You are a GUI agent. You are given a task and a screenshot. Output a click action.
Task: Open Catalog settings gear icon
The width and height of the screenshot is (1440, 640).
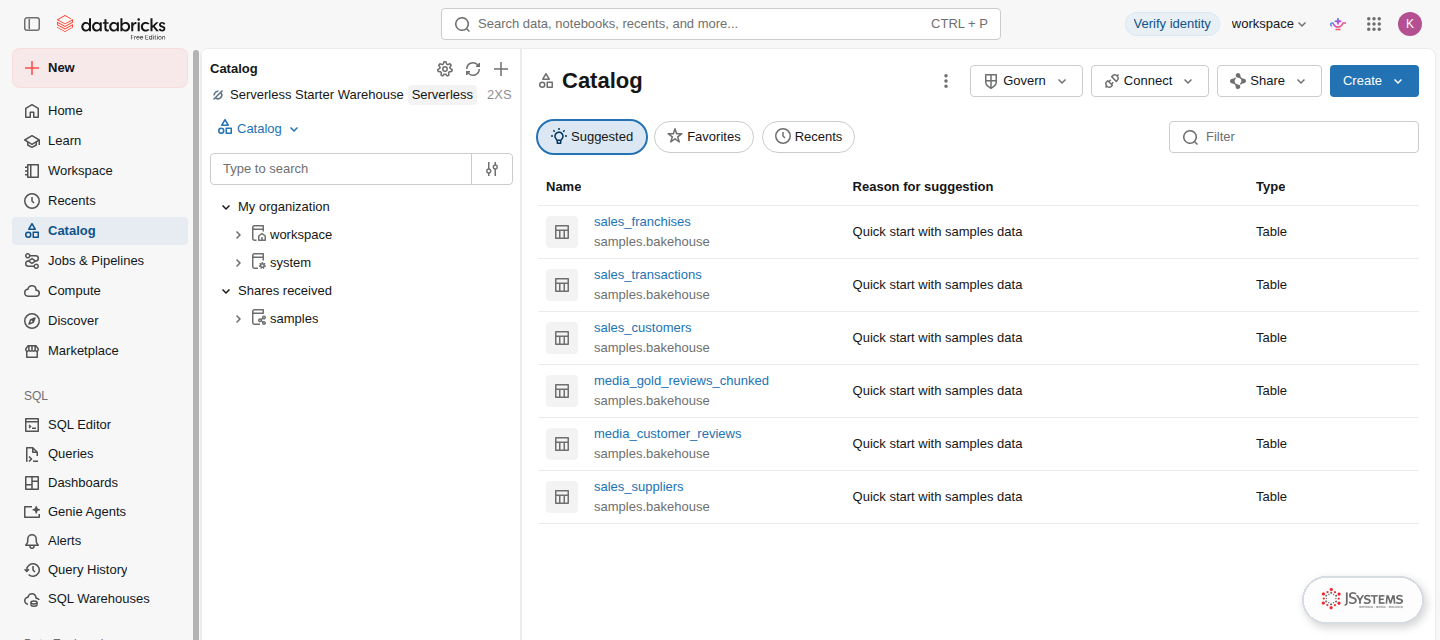pyautogui.click(x=445, y=69)
